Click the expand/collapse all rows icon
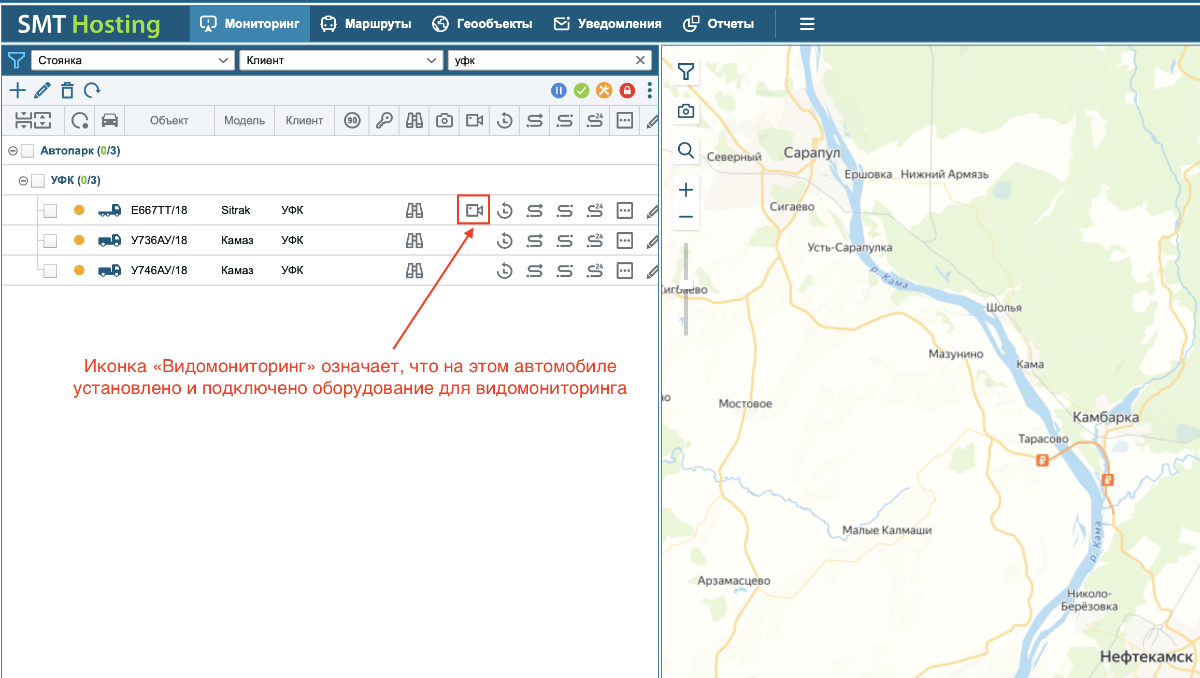The height and width of the screenshot is (678, 1200). [32, 120]
